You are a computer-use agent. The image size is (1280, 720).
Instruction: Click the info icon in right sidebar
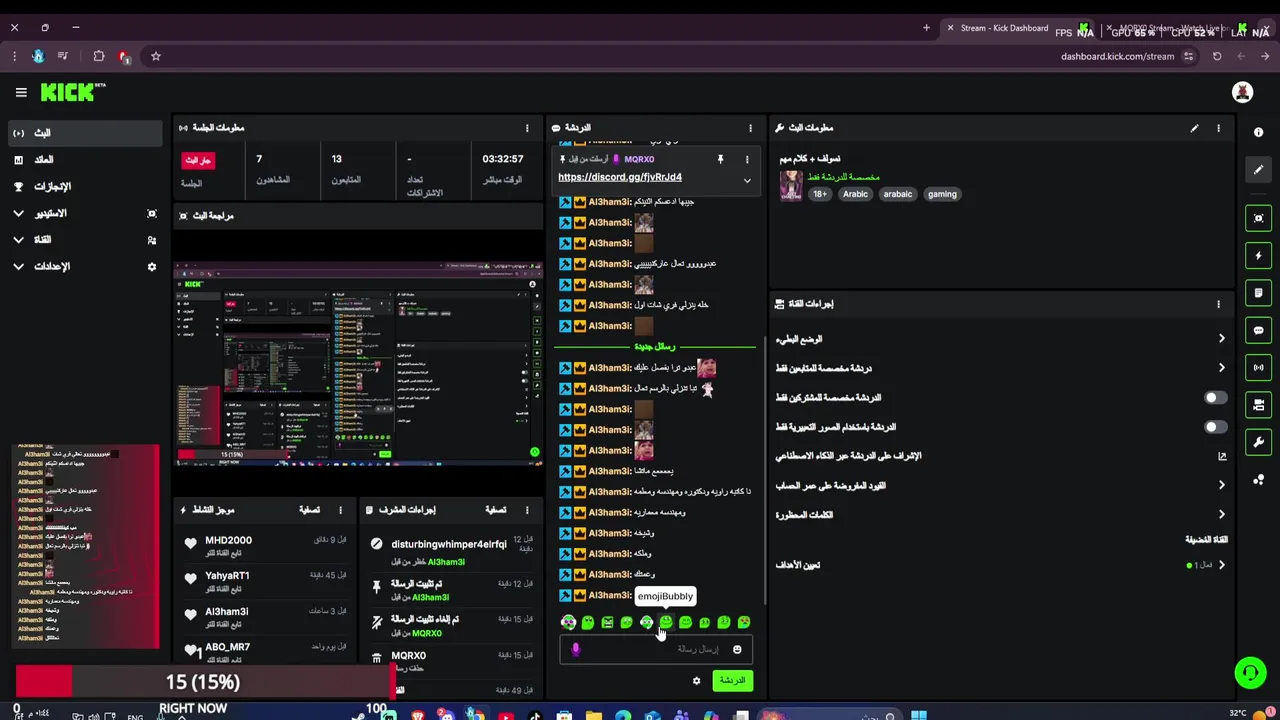[x=1258, y=132]
